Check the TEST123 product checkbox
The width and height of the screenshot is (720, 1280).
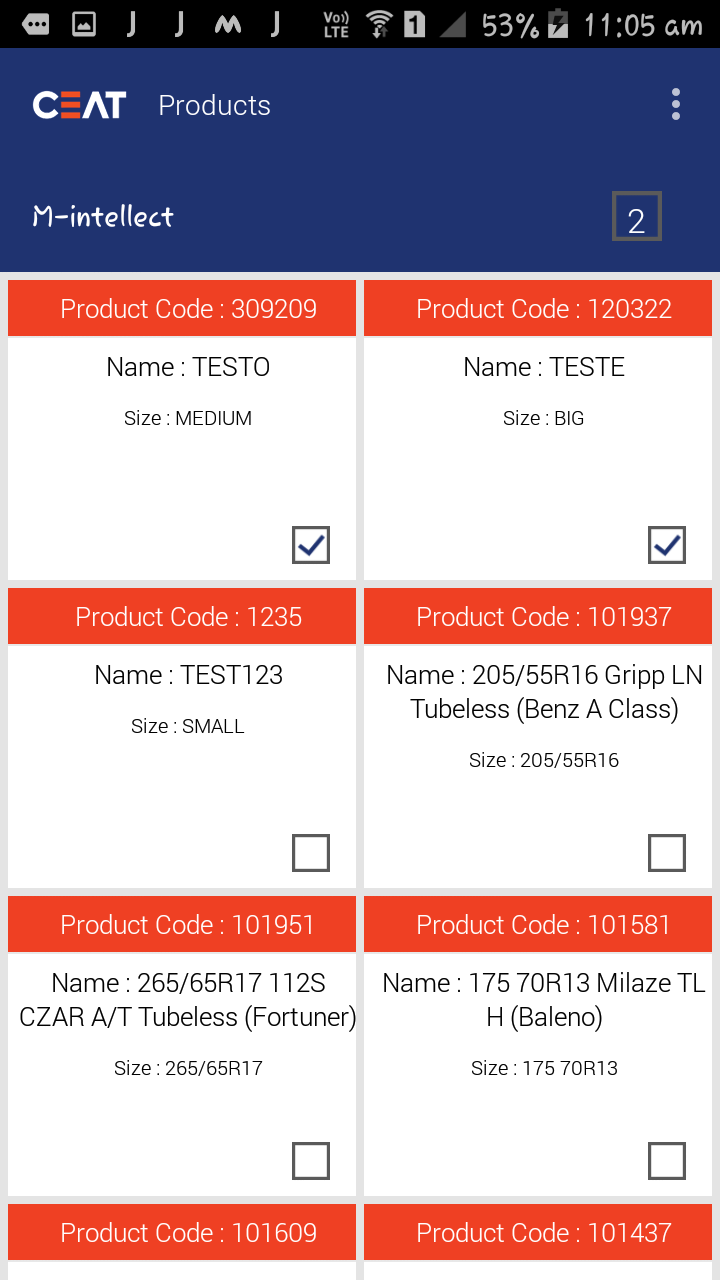(x=311, y=853)
